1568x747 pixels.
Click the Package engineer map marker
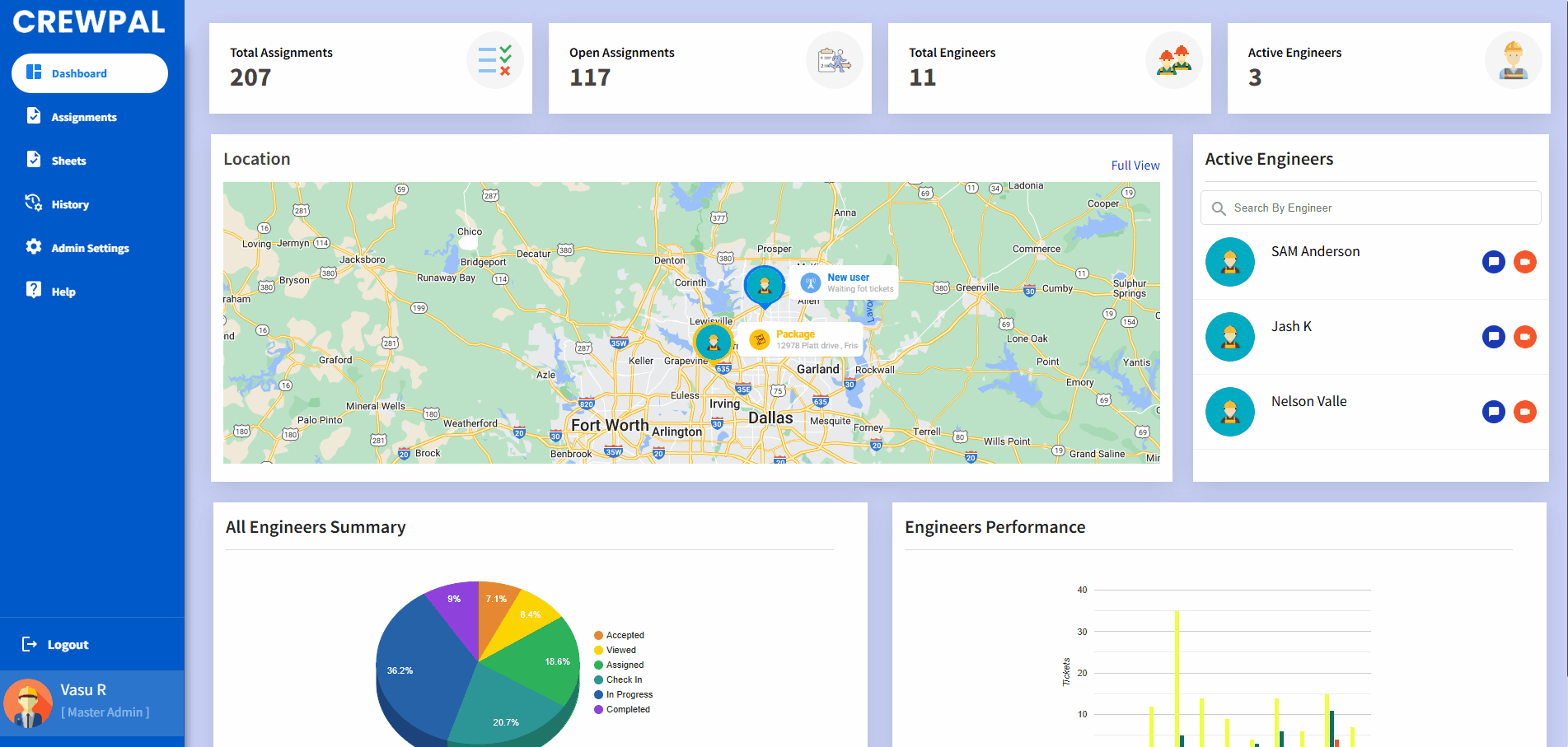click(x=713, y=341)
